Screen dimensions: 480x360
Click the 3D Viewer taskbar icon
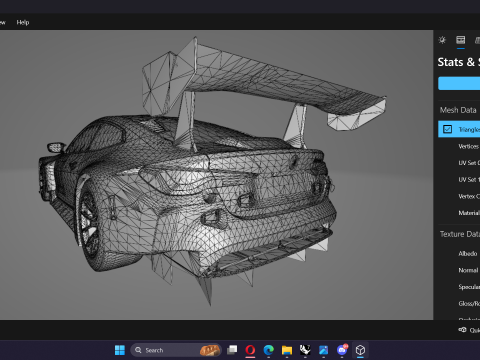point(360,350)
